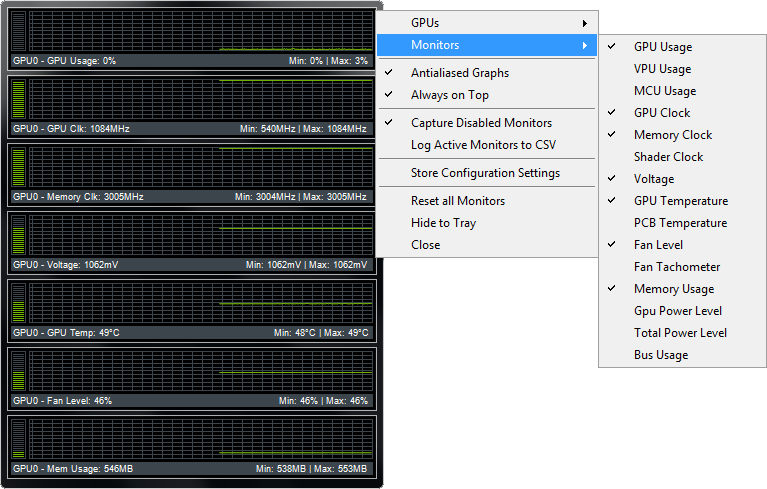Click the Fan Level bar meter
The width and height of the screenshot is (767, 489).
(x=19, y=371)
